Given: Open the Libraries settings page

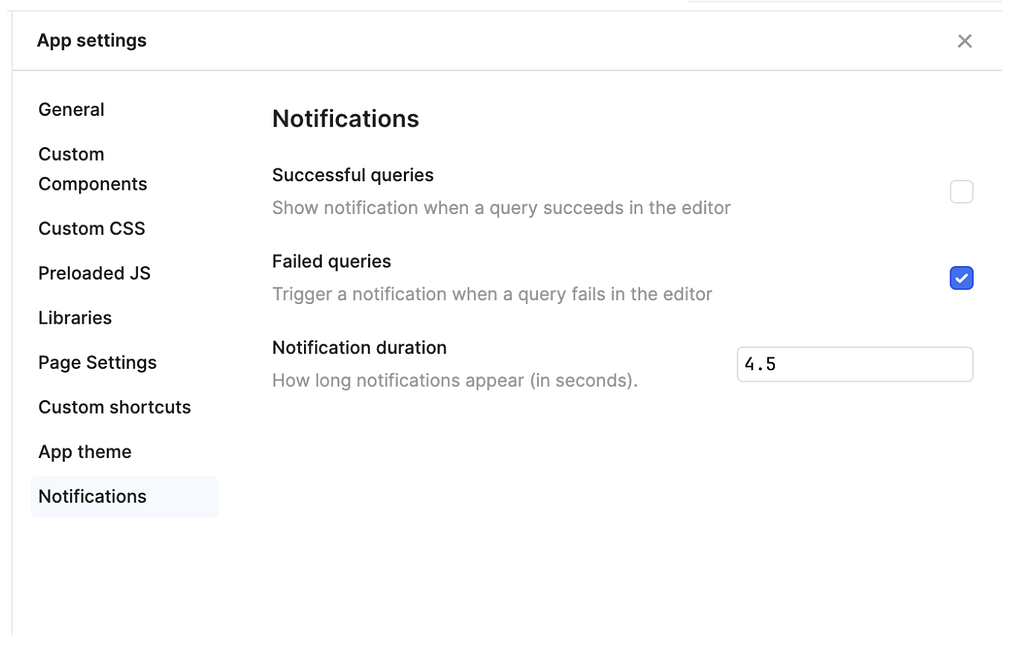Looking at the screenshot, I should tap(74, 318).
